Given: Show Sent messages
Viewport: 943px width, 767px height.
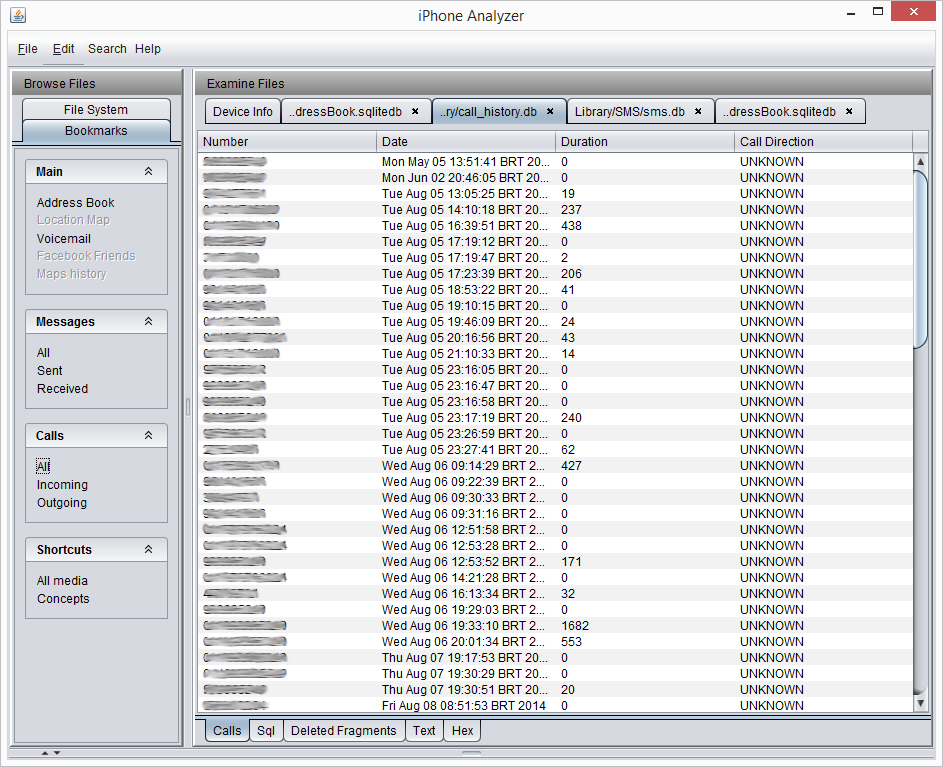Looking at the screenshot, I should click(49, 371).
